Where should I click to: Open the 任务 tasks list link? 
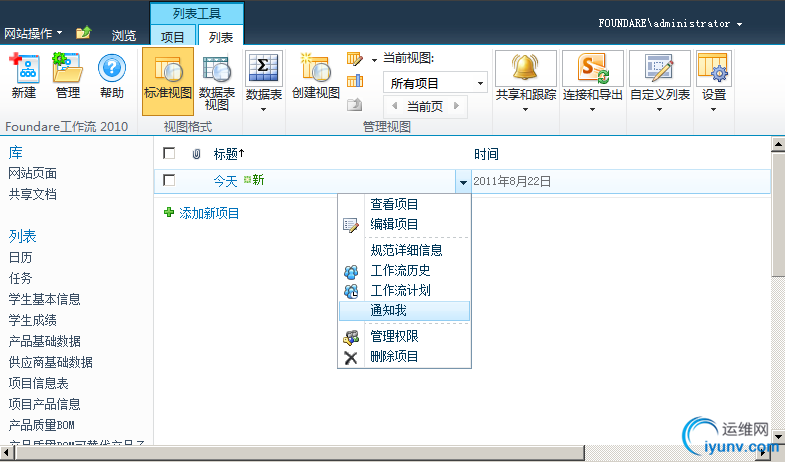pyautogui.click(x=21, y=278)
